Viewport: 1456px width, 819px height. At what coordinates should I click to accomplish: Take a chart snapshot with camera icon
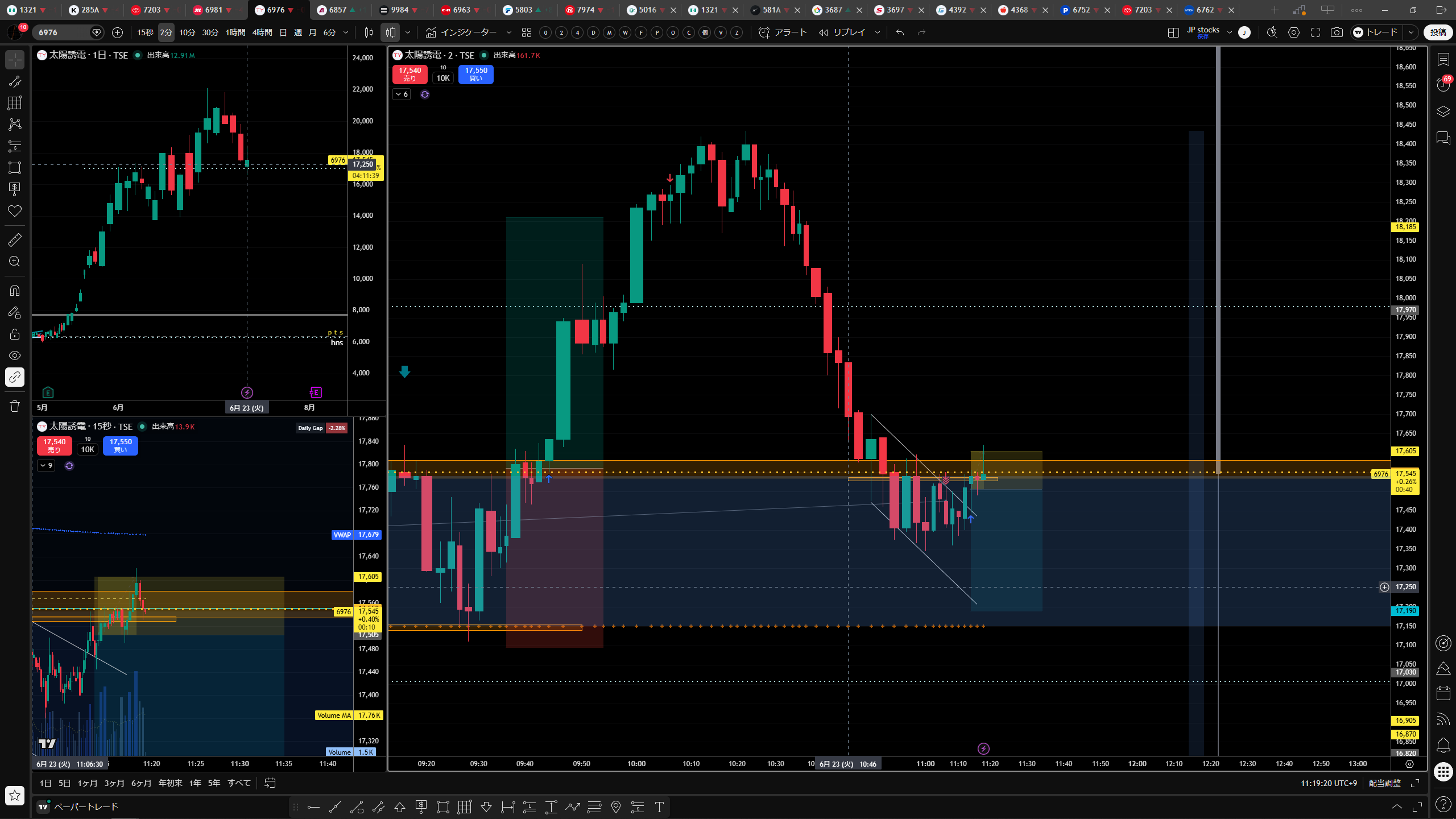(x=1337, y=32)
